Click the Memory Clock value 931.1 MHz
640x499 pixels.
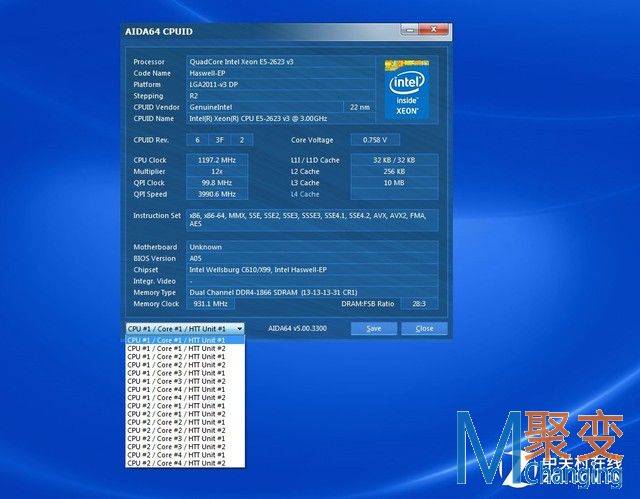(x=210, y=304)
